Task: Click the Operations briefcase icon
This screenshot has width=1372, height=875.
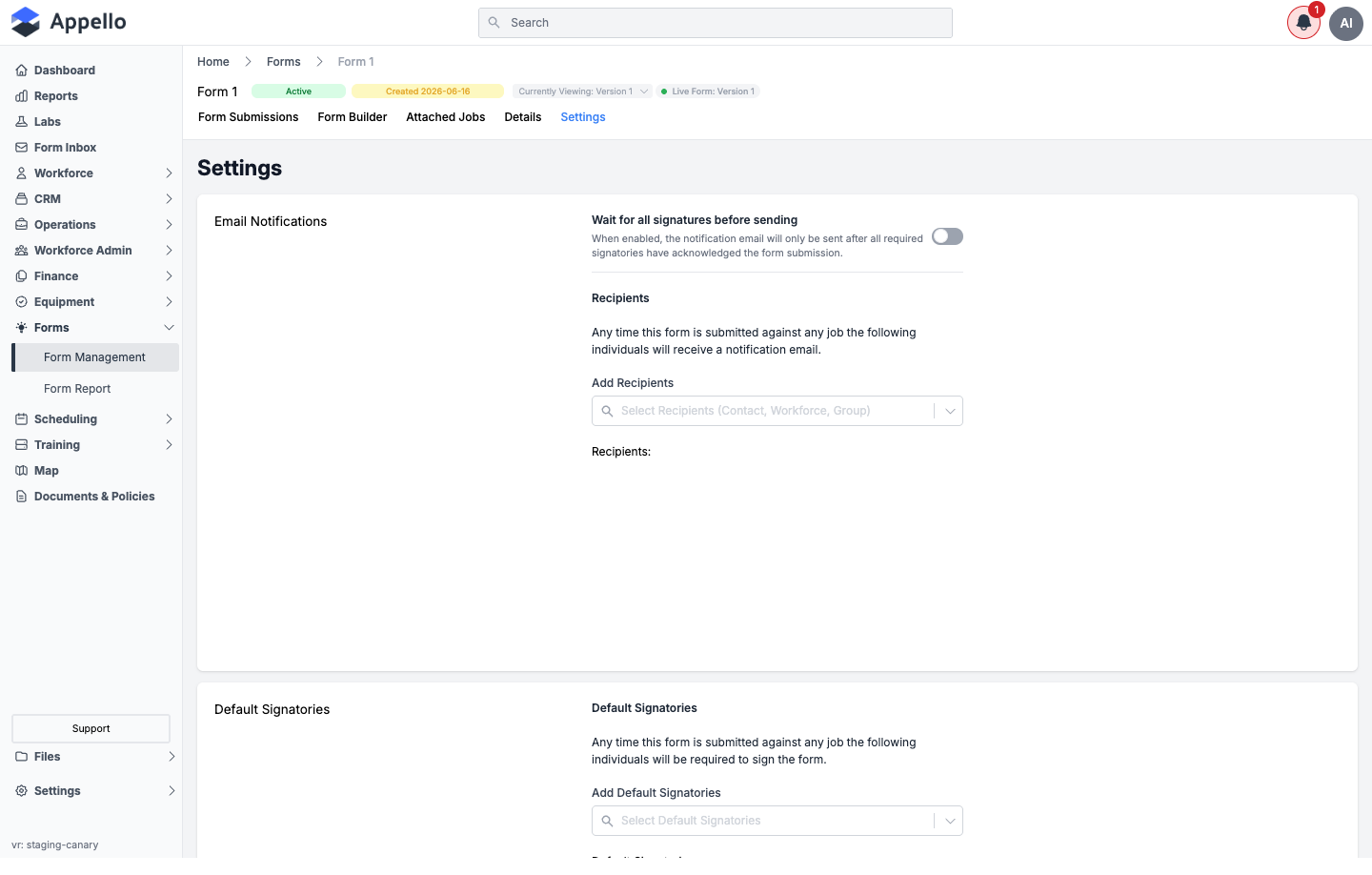Action: point(21,225)
